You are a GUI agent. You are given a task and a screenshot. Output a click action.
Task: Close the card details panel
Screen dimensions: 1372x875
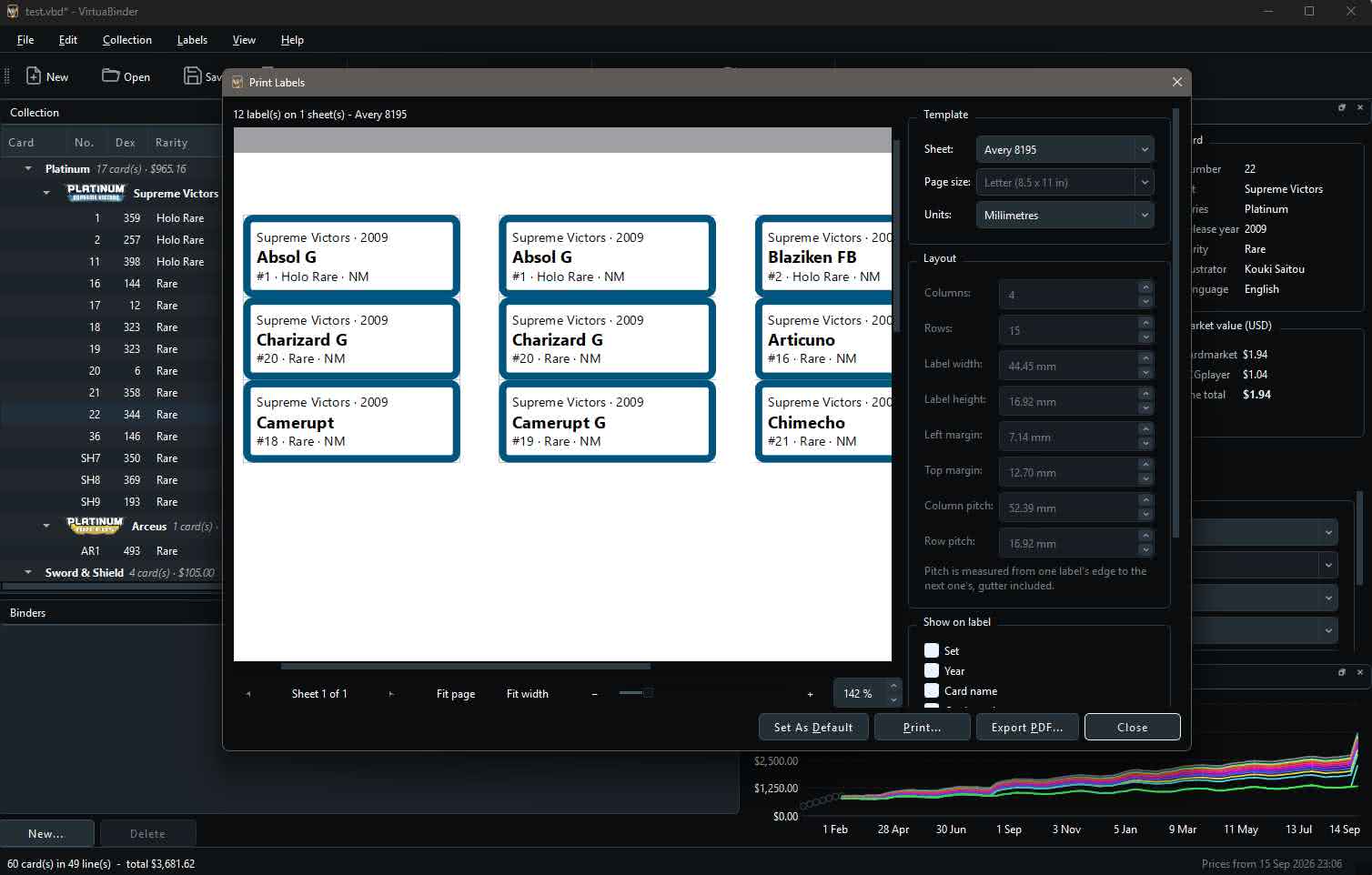pyautogui.click(x=1360, y=107)
